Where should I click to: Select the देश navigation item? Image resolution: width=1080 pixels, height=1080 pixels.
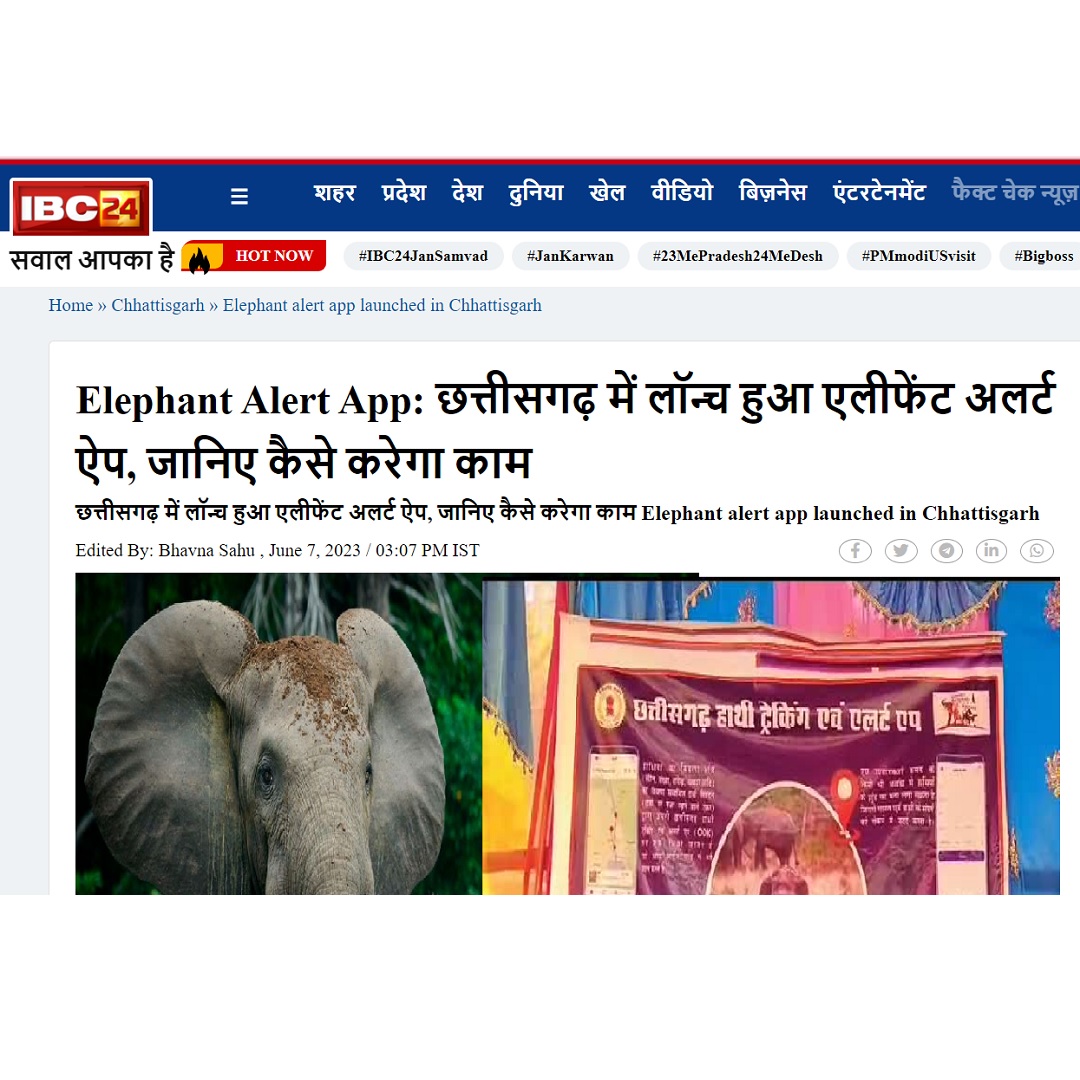[467, 192]
